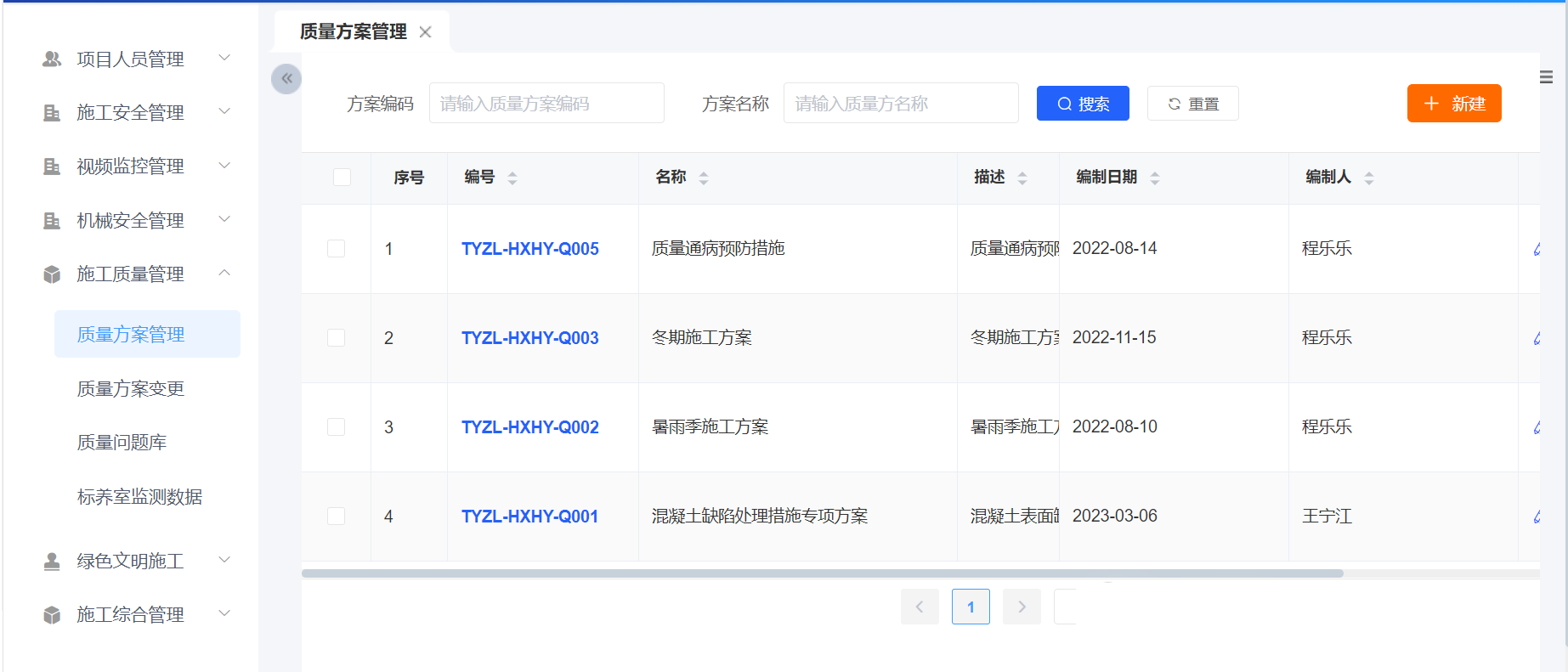The image size is (1568, 672).
Task: Open 质量问题库 submenu item
Action: coord(122,442)
